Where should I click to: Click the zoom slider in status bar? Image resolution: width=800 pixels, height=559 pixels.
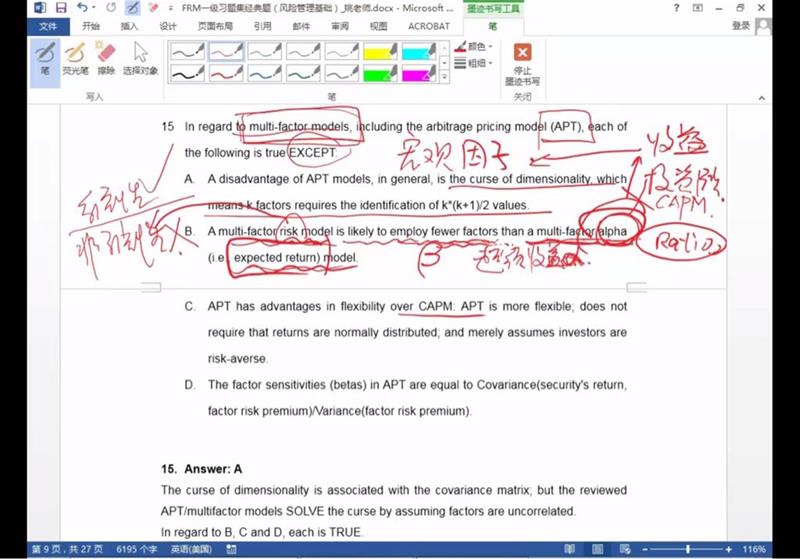tap(687, 549)
